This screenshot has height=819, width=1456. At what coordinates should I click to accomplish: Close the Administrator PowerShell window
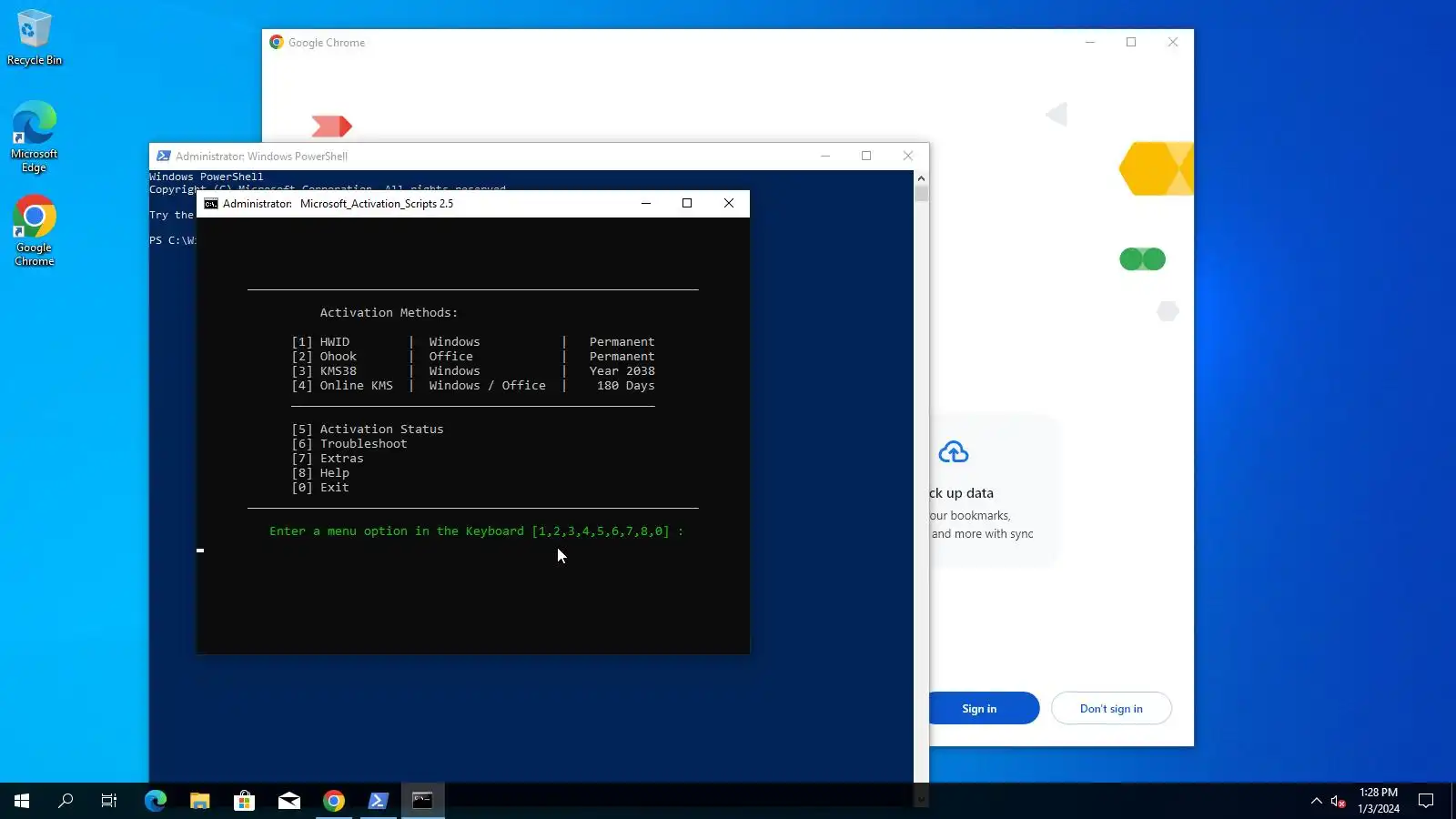[x=908, y=156]
